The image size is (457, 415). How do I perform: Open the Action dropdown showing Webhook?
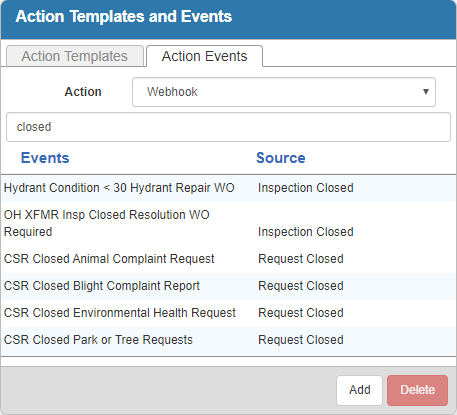coord(284,92)
